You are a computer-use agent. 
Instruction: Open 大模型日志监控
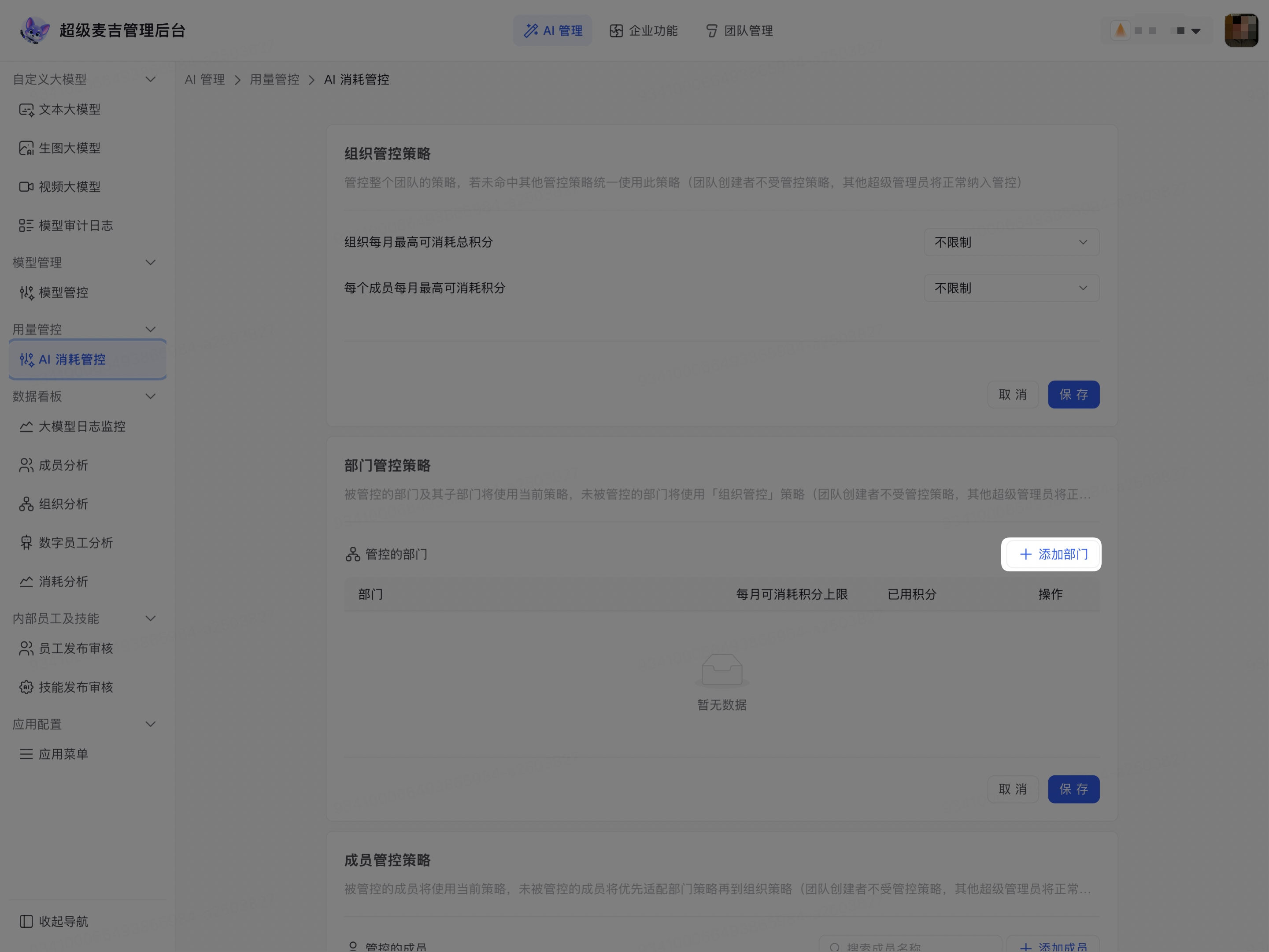87,426
